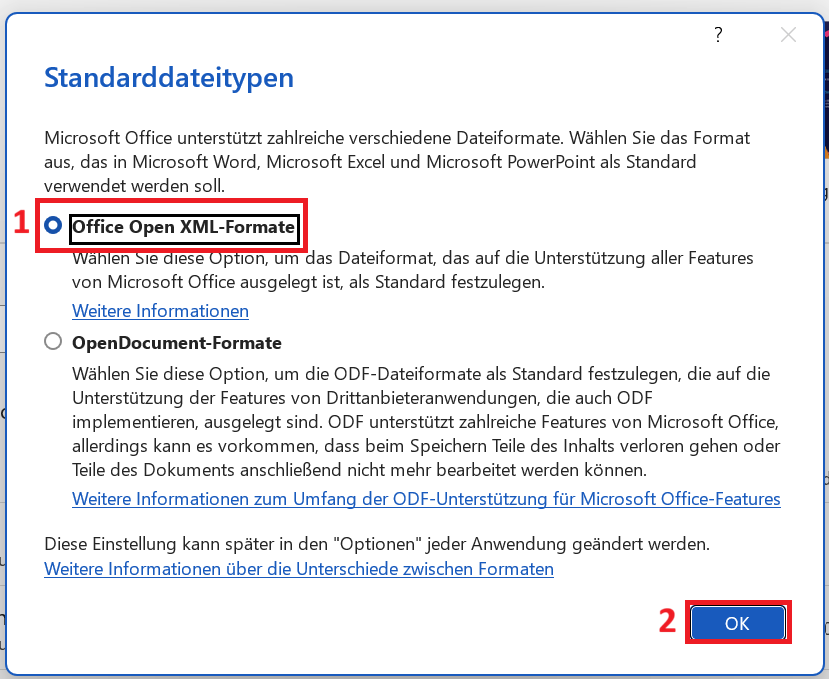The image size is (829, 679).
Task: Confirm the selection with the OK button
Action: (737, 623)
